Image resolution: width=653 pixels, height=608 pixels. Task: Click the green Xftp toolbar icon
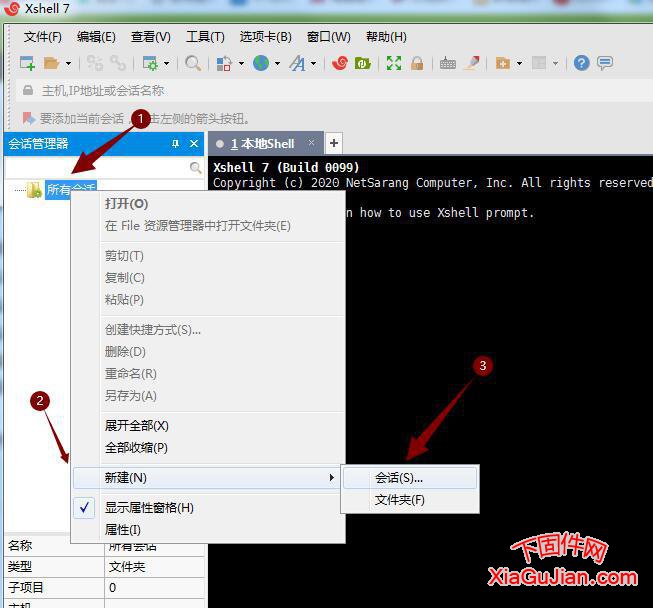pyautogui.click(x=363, y=63)
